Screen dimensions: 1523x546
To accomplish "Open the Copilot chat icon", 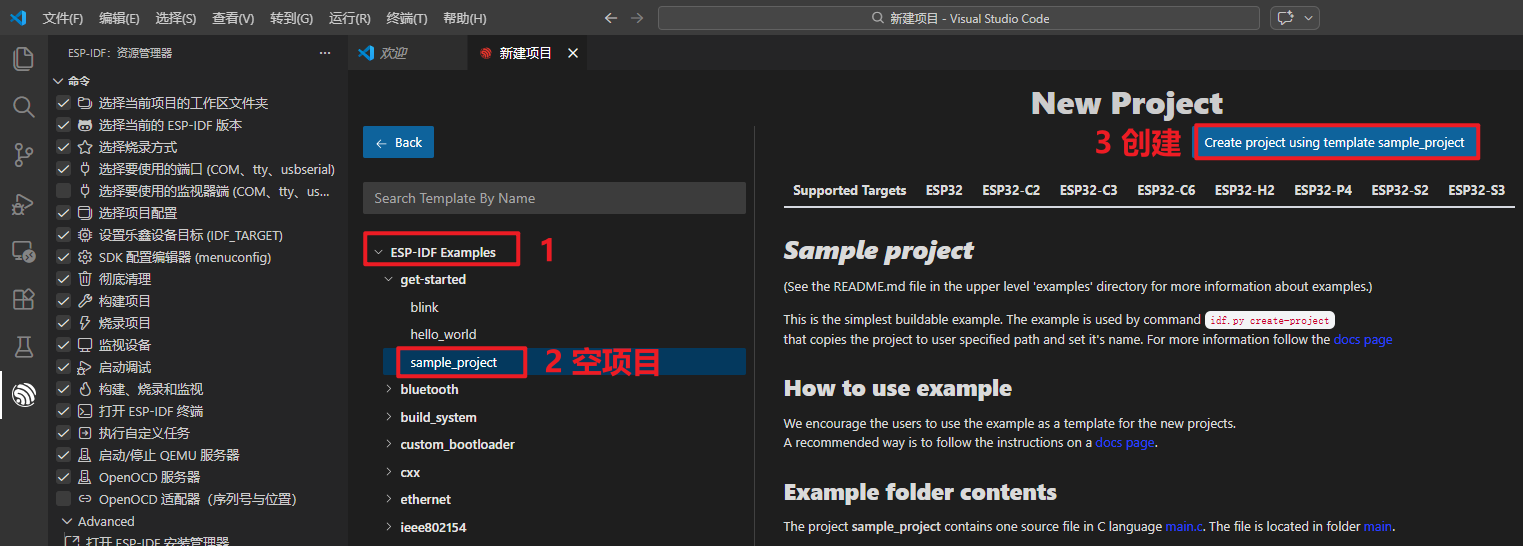I will [x=1284, y=18].
